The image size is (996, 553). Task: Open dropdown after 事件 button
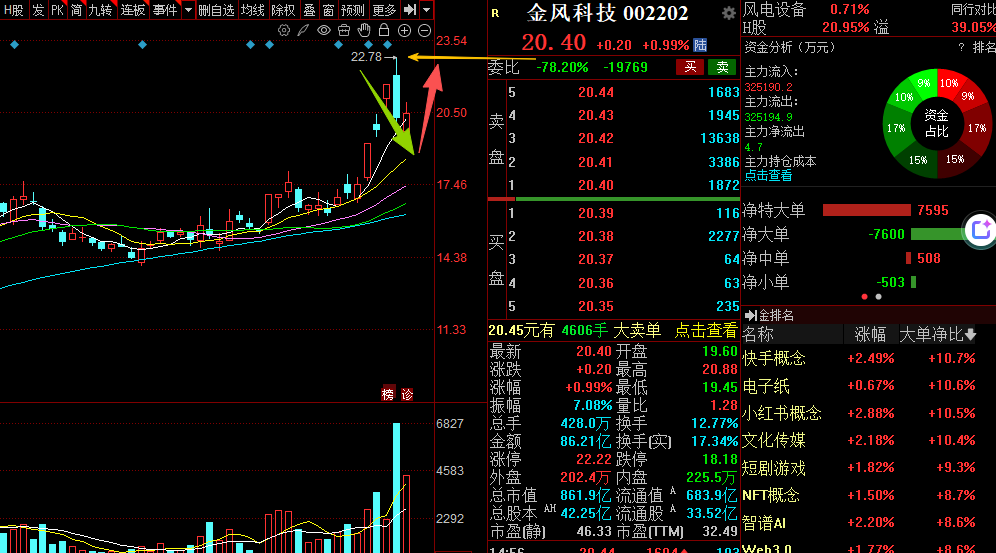[x=188, y=10]
